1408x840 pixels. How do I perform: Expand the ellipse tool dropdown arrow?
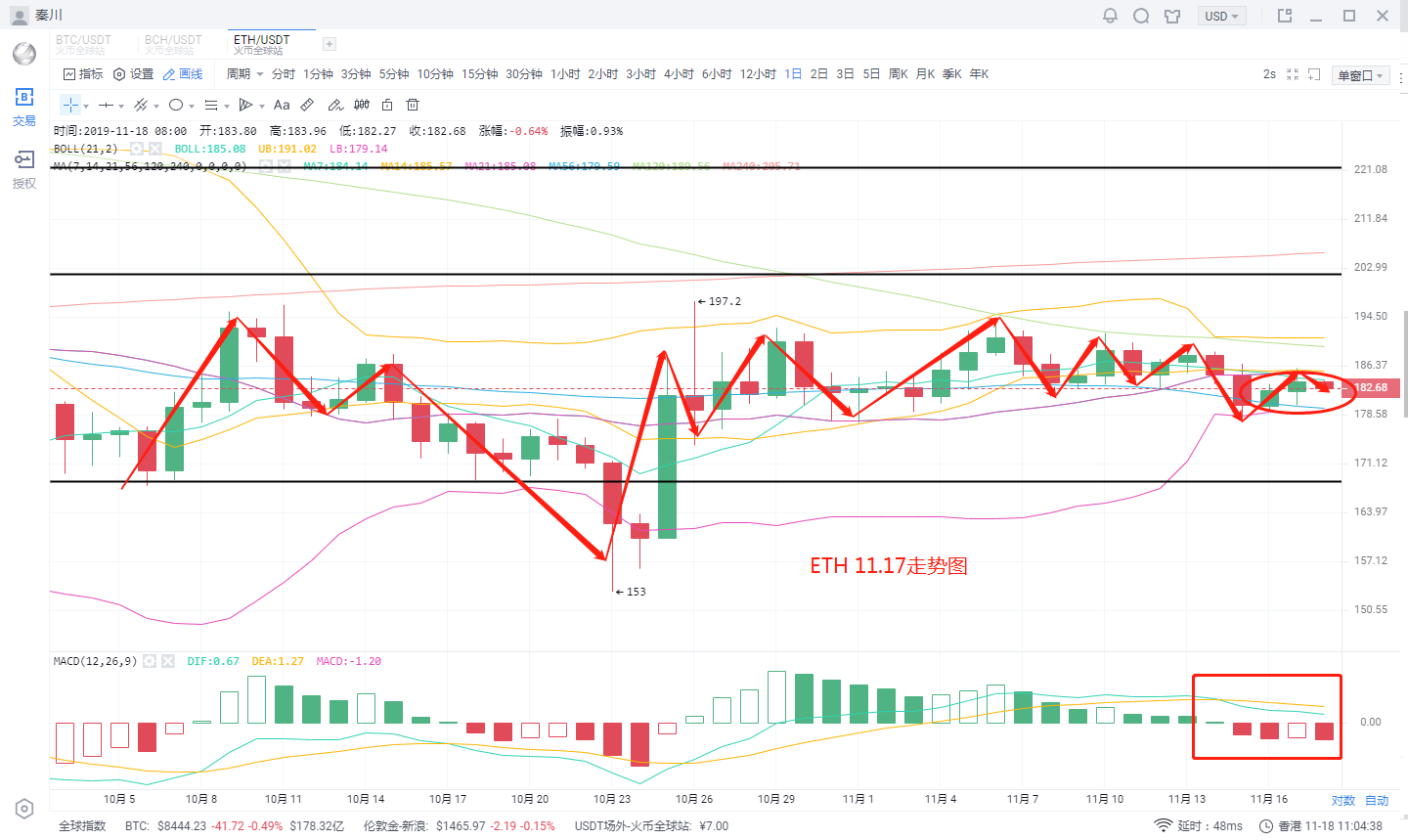[192, 106]
